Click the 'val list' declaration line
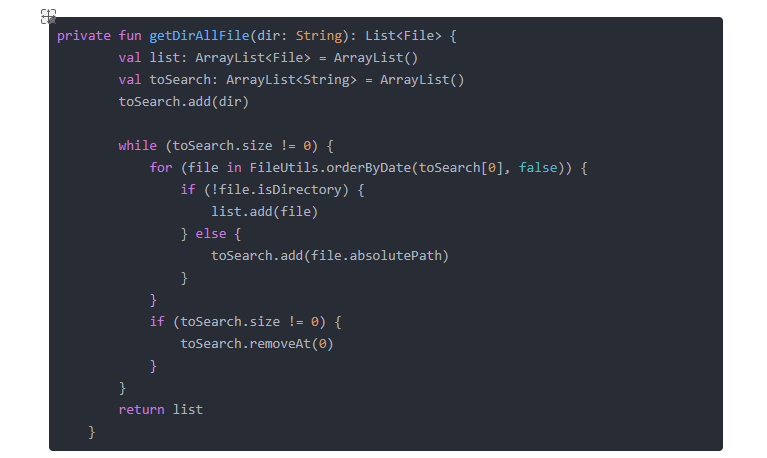The height and width of the screenshot is (458, 767). [x=268, y=58]
